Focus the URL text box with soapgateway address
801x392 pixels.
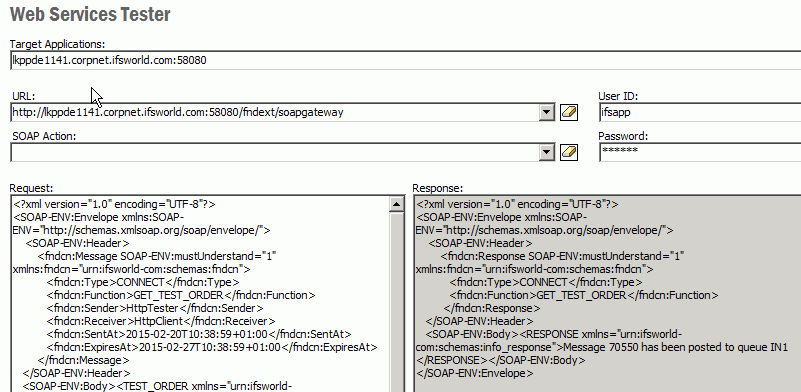pos(275,112)
